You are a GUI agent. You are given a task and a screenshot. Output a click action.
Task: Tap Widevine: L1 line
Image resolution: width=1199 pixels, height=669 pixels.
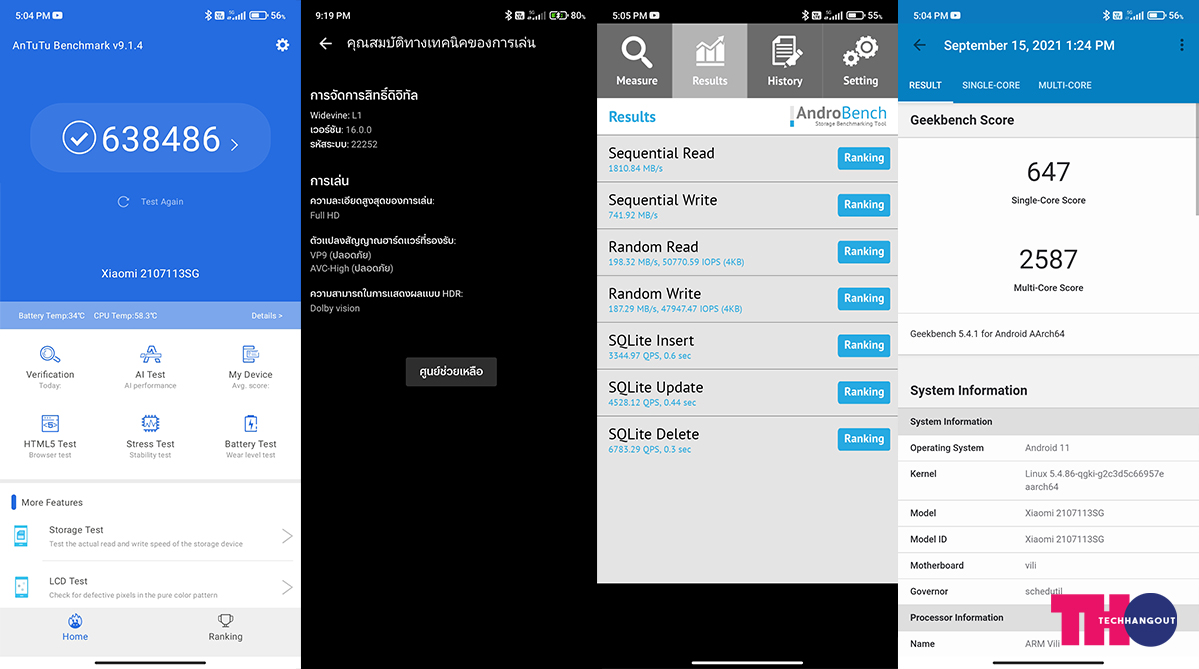[x=336, y=115]
